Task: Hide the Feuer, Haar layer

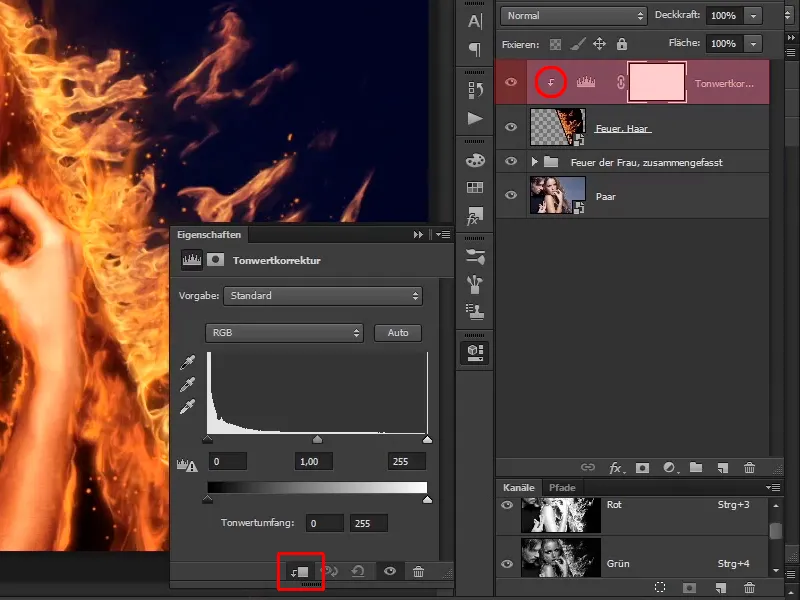Action: pyautogui.click(x=511, y=127)
